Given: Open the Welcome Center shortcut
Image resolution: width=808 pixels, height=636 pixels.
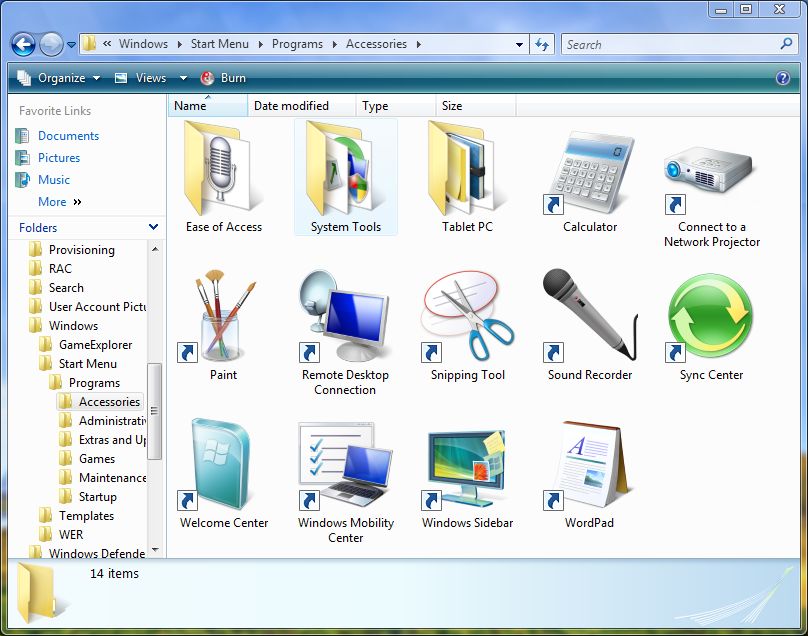Looking at the screenshot, I should [224, 474].
